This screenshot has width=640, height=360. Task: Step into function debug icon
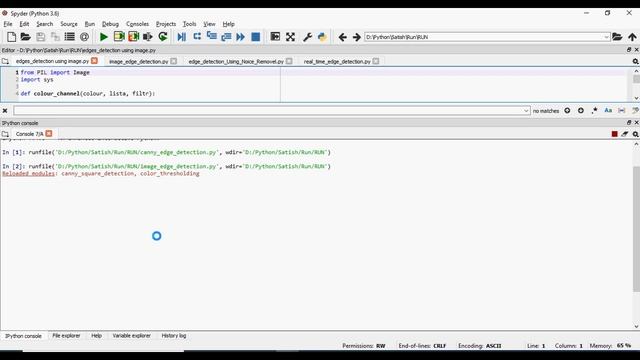(x=211, y=37)
